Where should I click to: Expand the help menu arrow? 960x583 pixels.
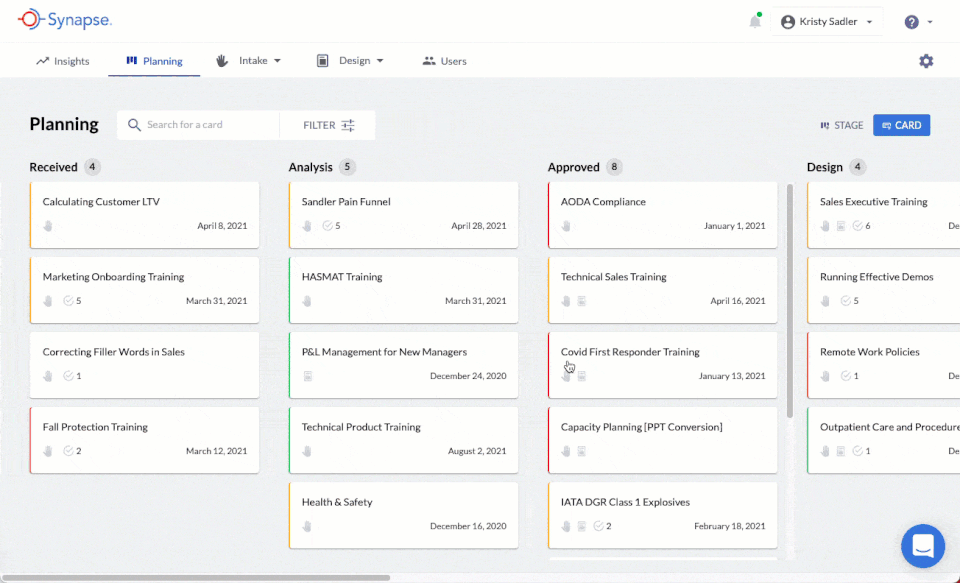tap(930, 22)
